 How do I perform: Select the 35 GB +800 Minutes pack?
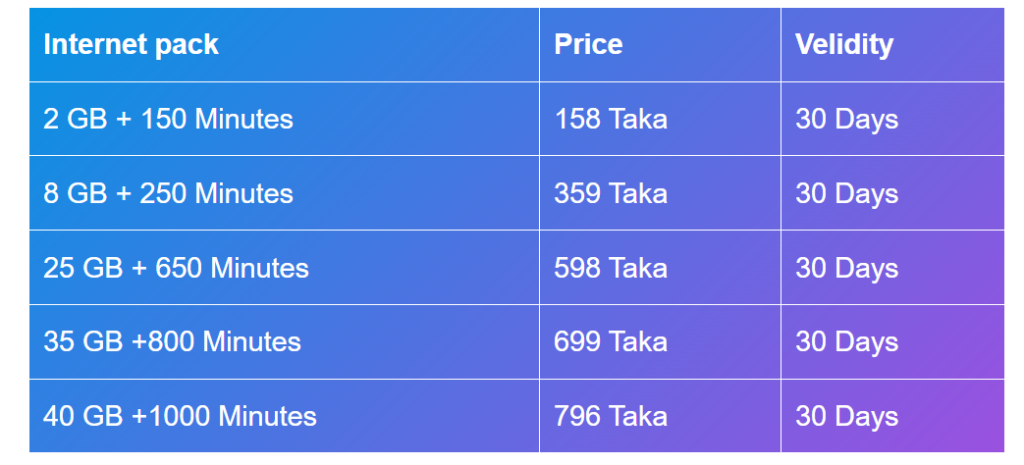tap(172, 342)
